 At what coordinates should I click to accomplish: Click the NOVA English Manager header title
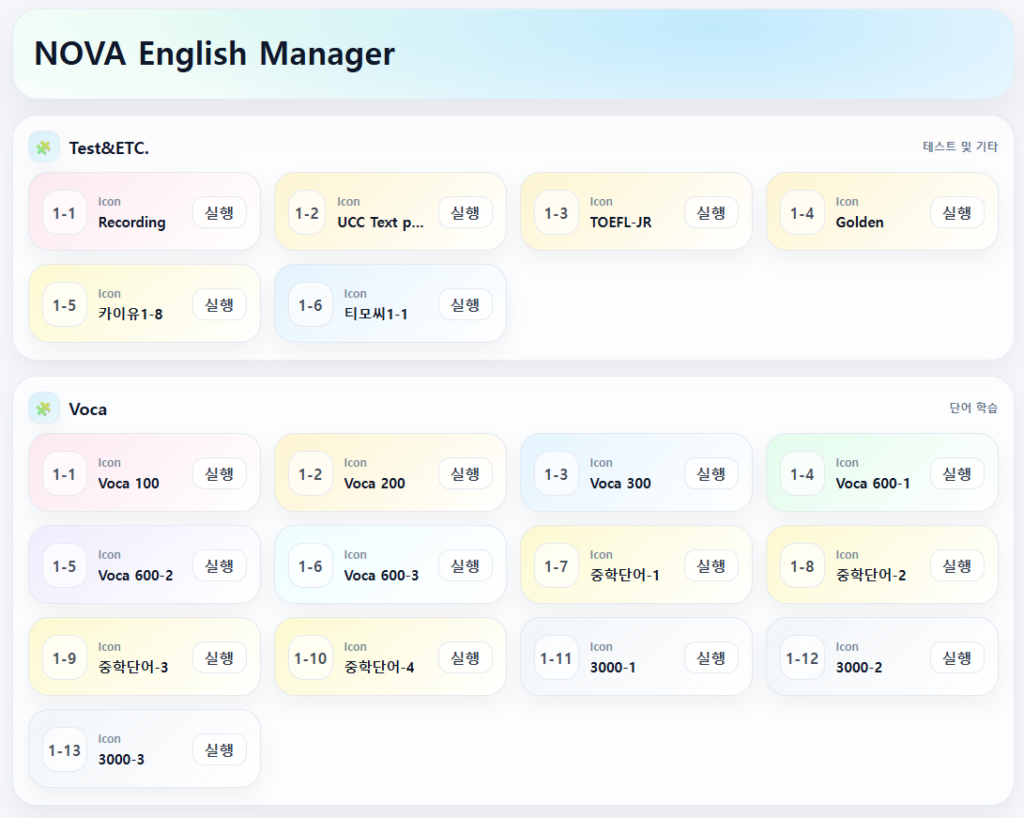point(214,54)
